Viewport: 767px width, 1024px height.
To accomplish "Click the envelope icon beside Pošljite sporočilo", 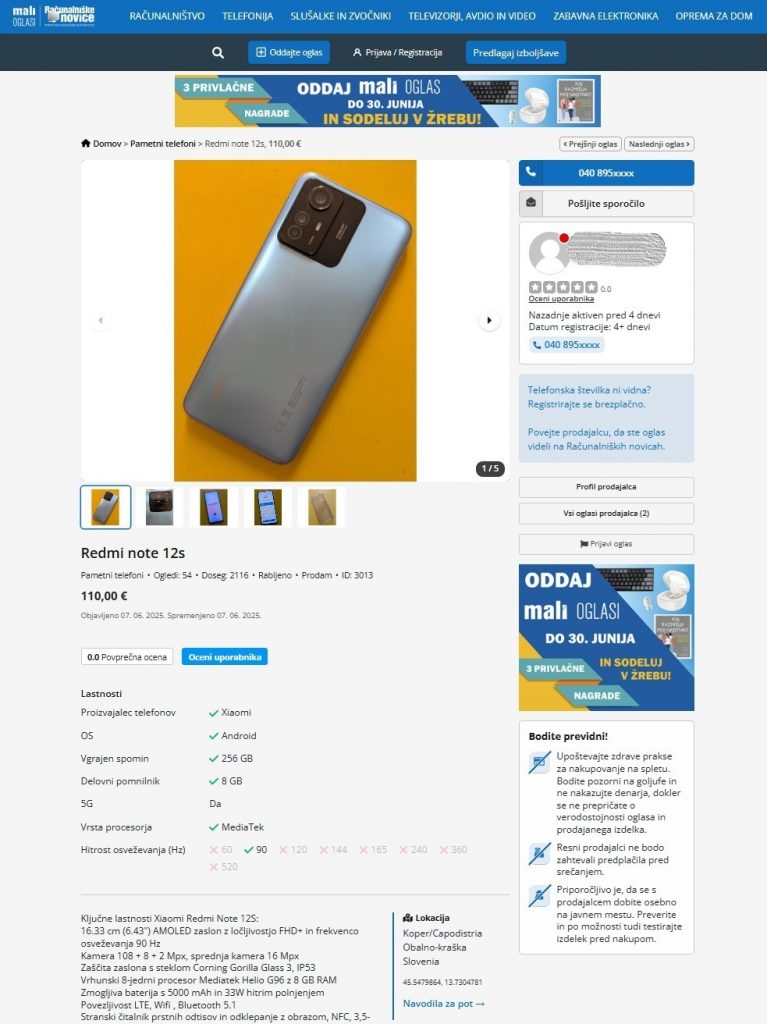I will 530,203.
